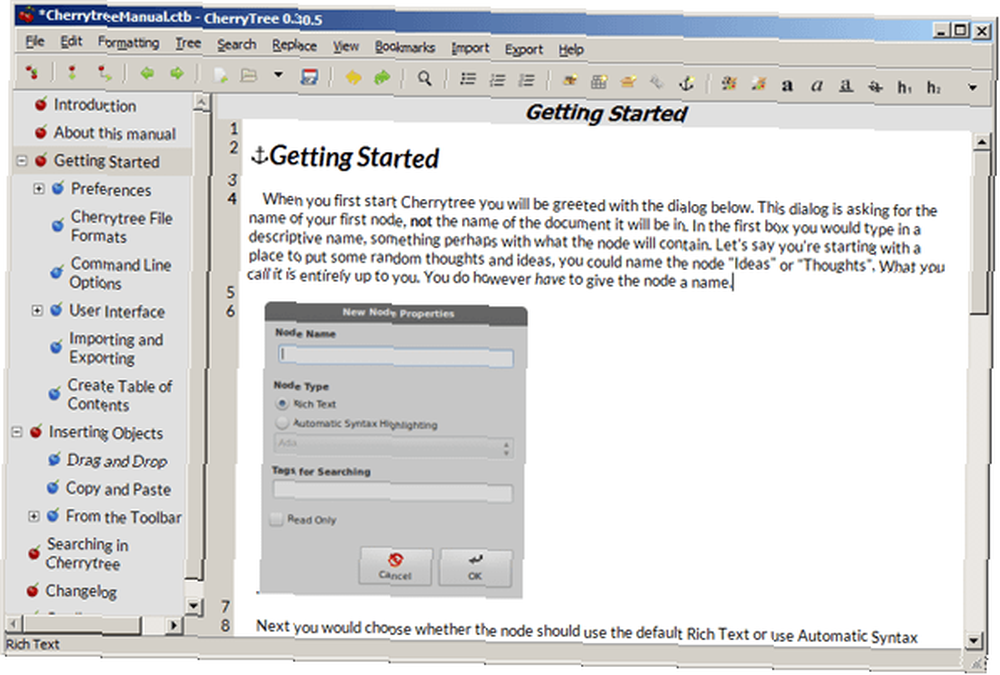The width and height of the screenshot is (1000, 675).
Task: Open the Tree menu
Action: [x=188, y=43]
